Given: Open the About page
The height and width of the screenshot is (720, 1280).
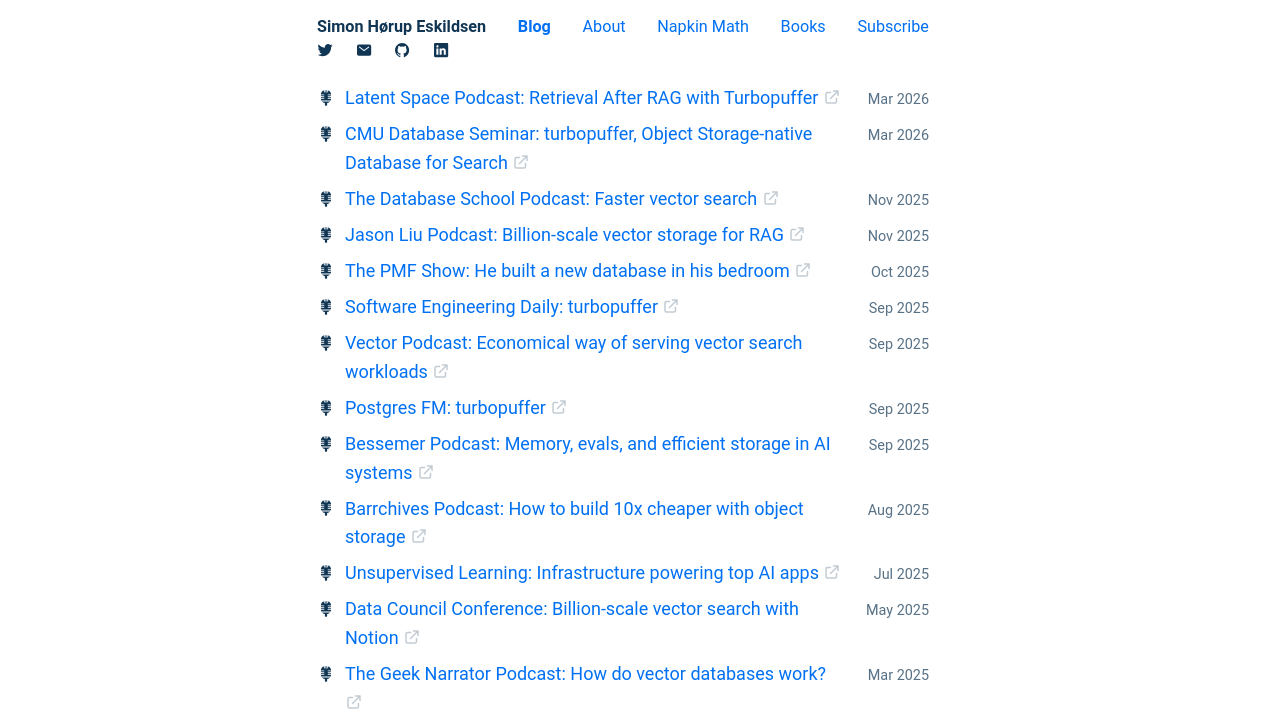Looking at the screenshot, I should click(604, 27).
